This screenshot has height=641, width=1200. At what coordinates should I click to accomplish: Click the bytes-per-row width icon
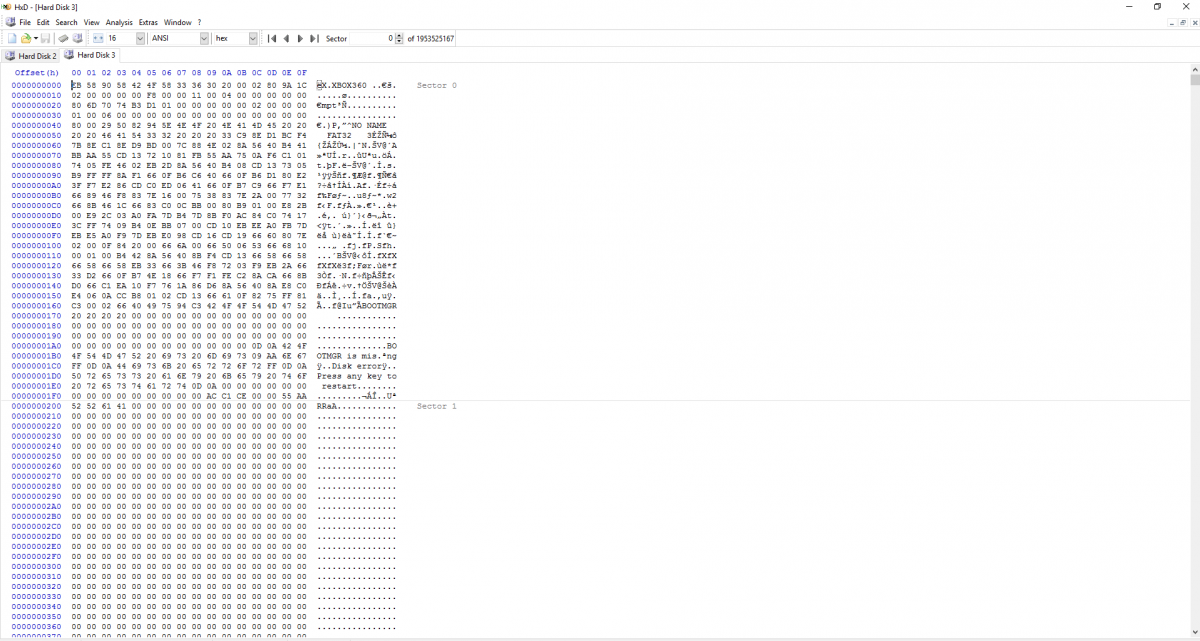tap(98, 38)
